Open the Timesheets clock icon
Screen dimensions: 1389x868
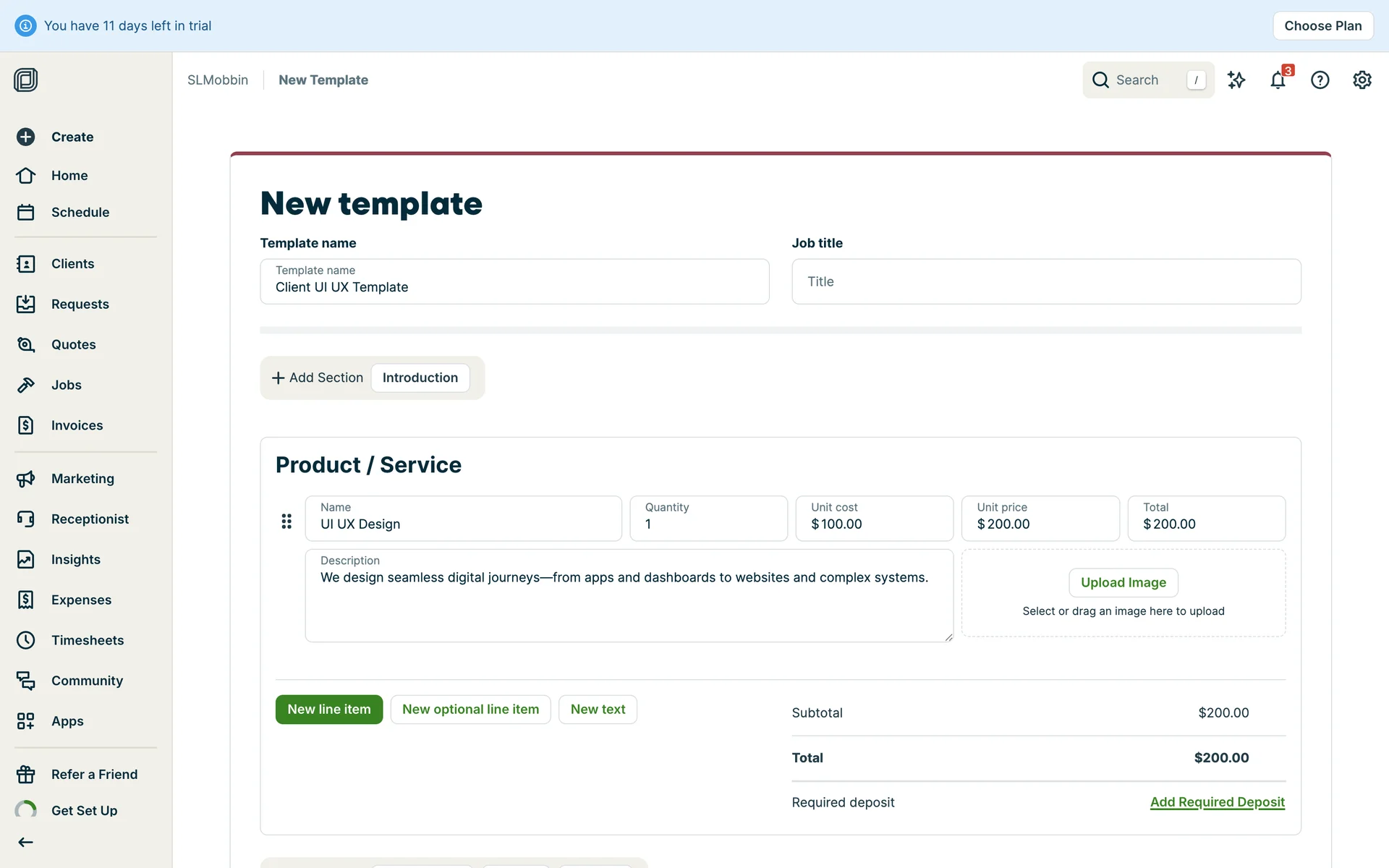(26, 640)
